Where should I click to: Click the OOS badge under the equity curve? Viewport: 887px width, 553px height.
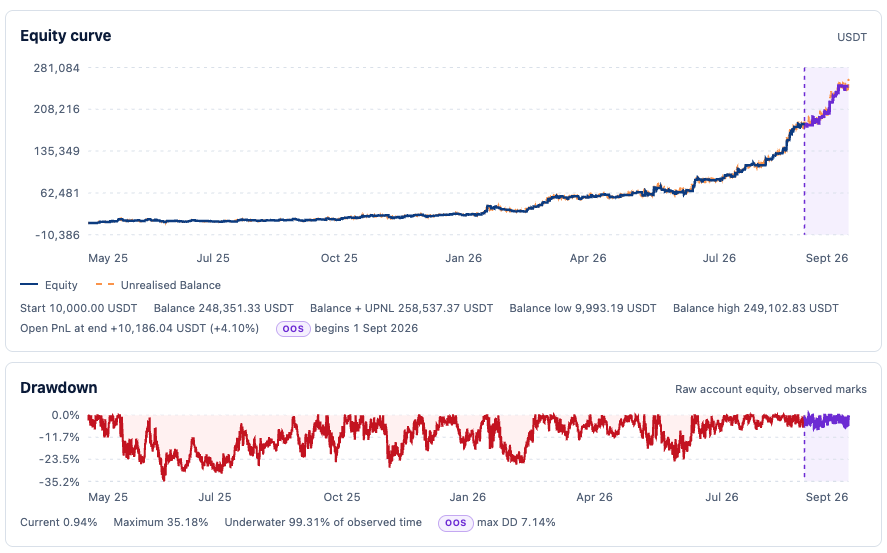(293, 329)
